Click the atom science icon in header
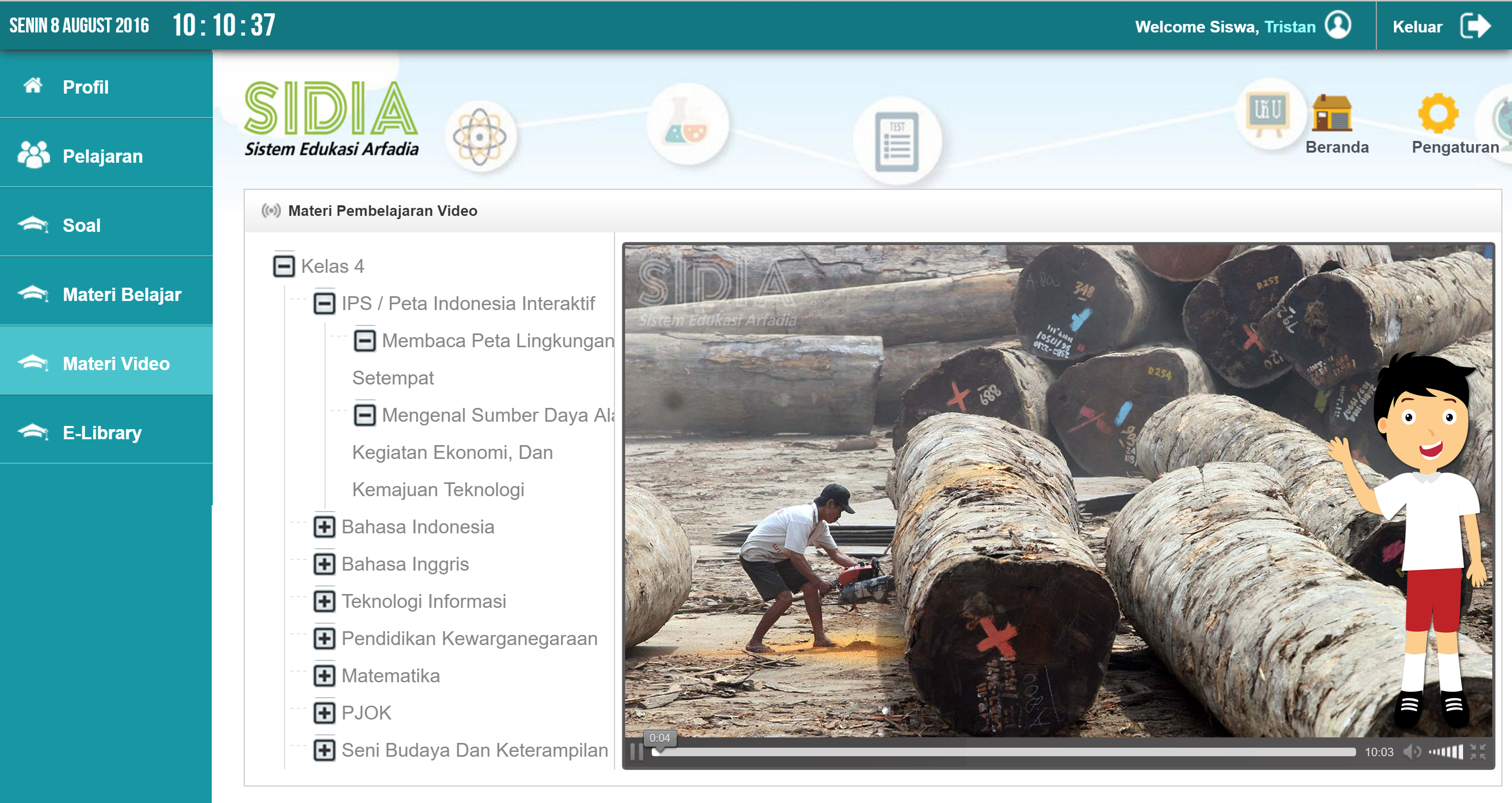The width and height of the screenshot is (1512, 803). 479,137
